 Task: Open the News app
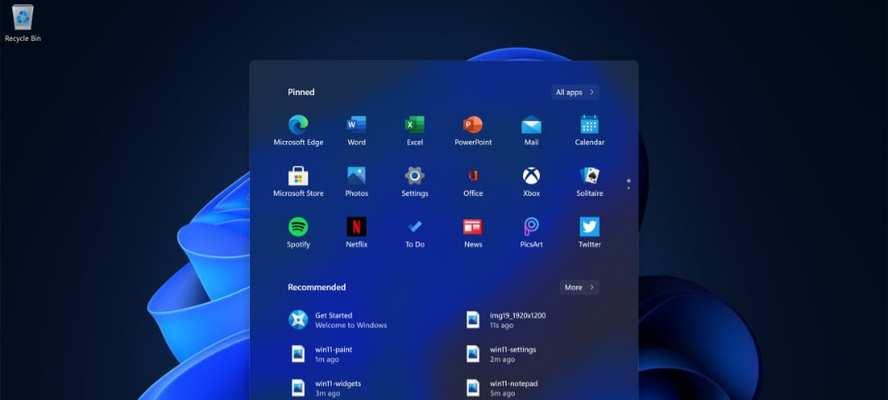473,232
